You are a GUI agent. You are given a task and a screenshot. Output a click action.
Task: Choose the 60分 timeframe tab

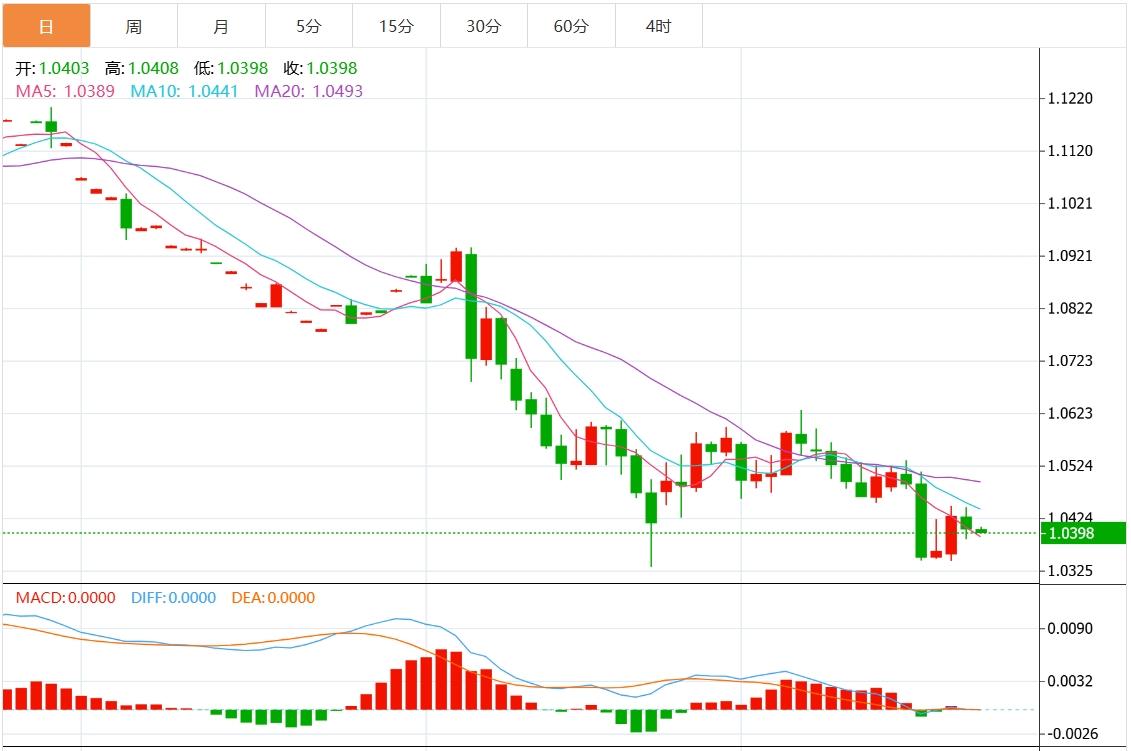[x=571, y=26]
